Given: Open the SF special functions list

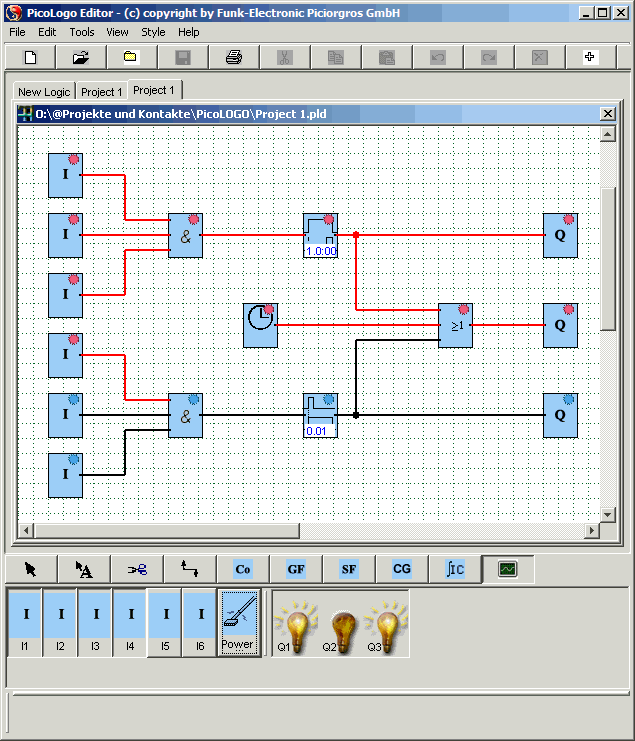Looking at the screenshot, I should [348, 569].
